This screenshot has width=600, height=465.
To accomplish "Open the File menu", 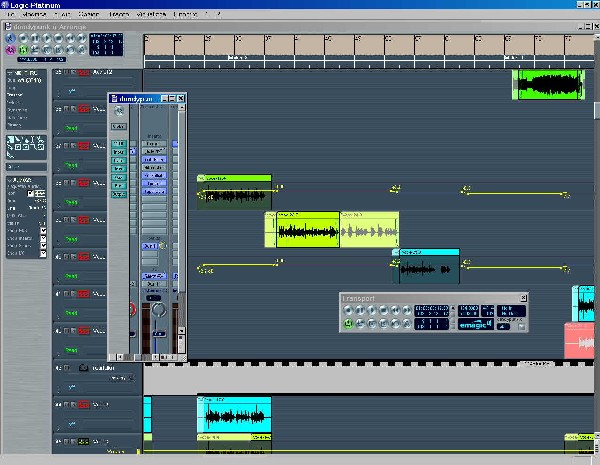I will click(10, 14).
